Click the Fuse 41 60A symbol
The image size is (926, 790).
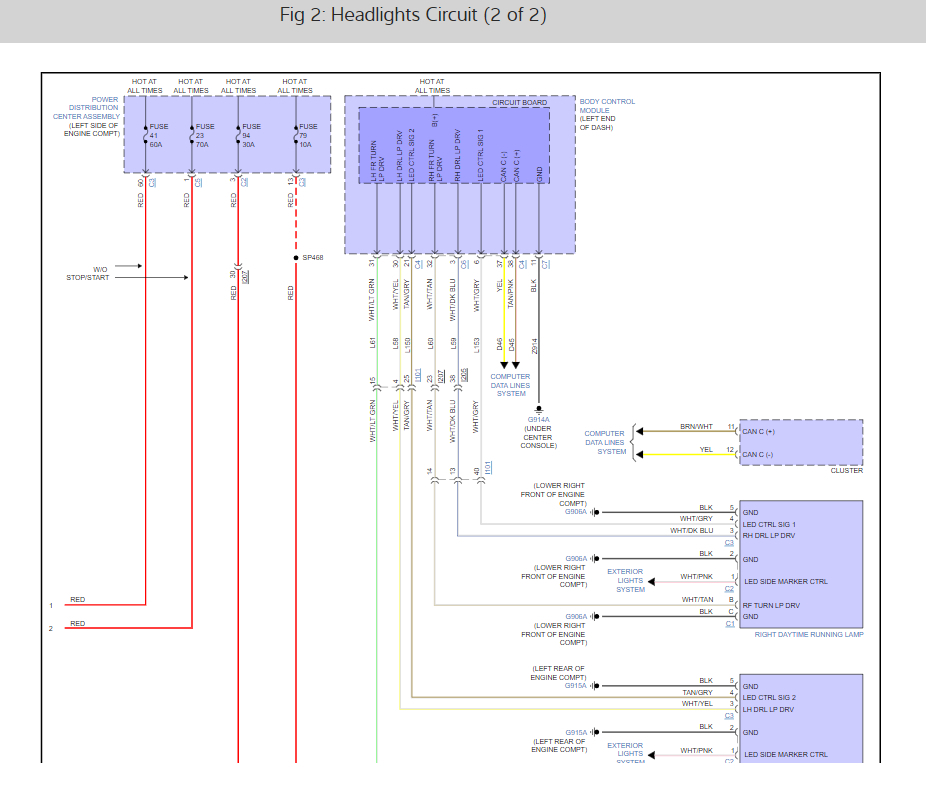pos(146,135)
